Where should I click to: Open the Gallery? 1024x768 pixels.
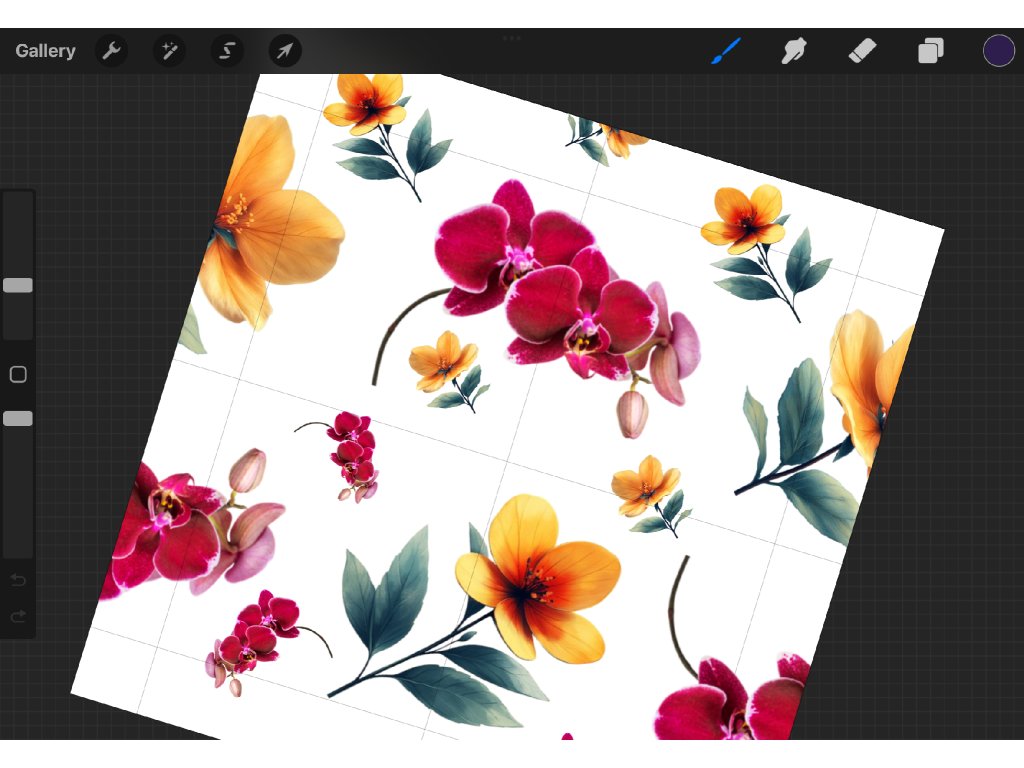tap(45, 51)
